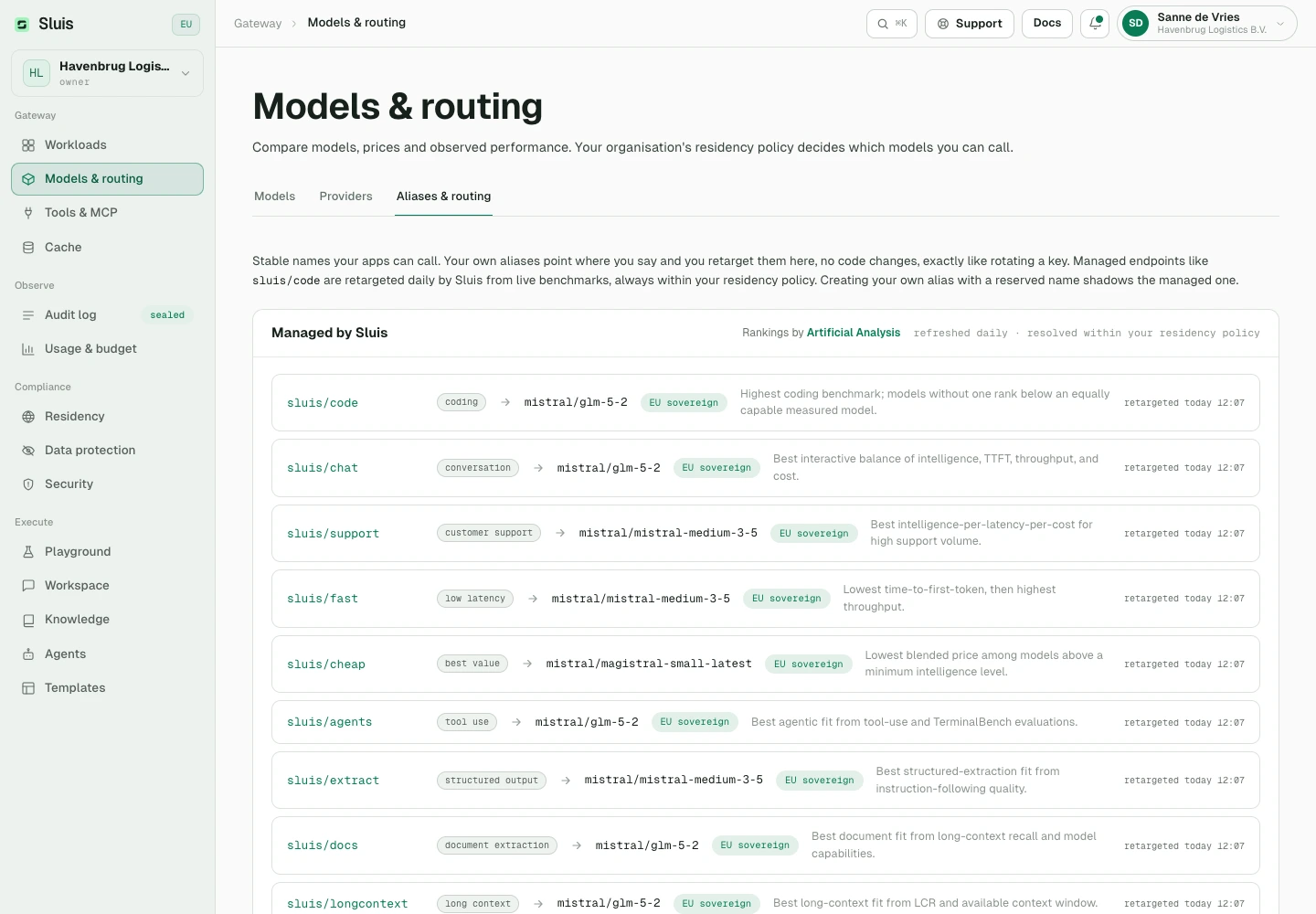Click the Support button
The height and width of the screenshot is (914, 1316).
coord(970,24)
